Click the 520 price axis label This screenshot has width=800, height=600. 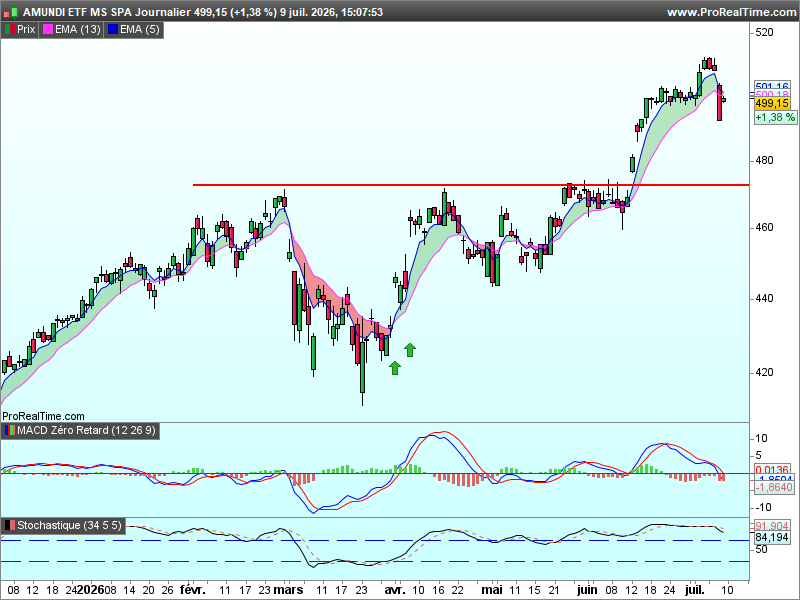(764, 33)
